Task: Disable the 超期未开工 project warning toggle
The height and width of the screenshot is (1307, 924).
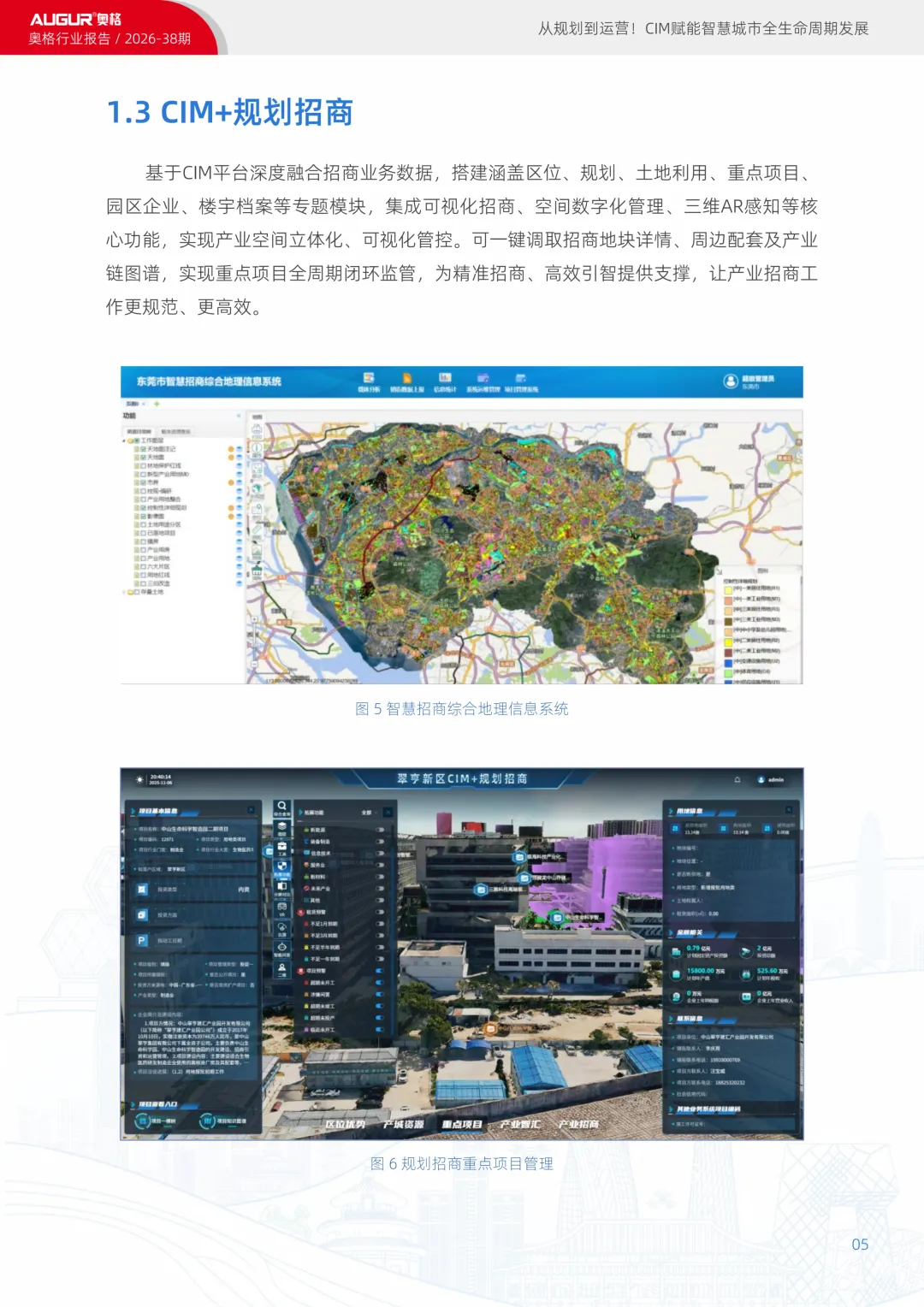Action: click(x=379, y=982)
